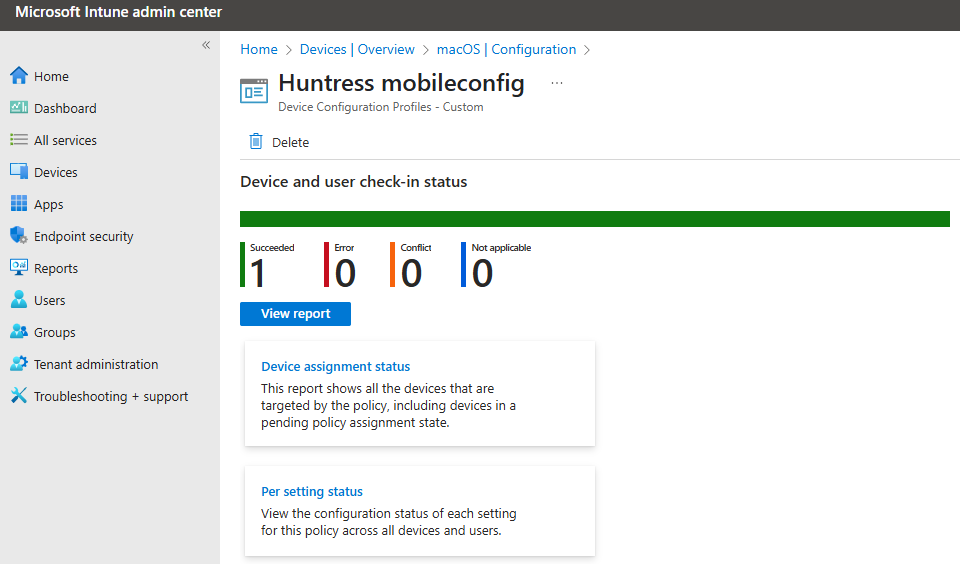Screen dimensions: 960x564
Task: Click the Devices | Overview breadcrumb
Action: click(357, 50)
